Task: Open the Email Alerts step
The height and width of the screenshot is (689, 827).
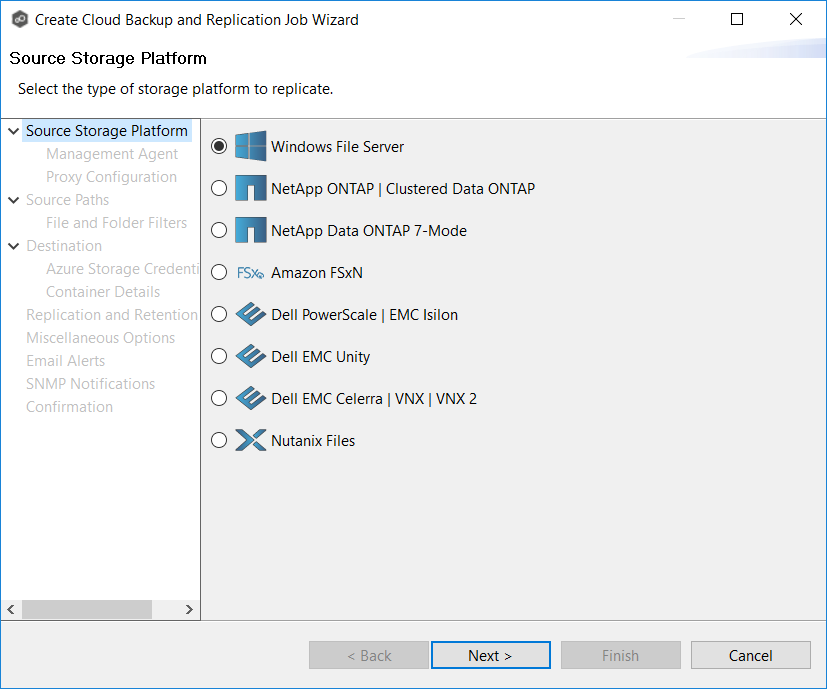Action: tap(65, 360)
